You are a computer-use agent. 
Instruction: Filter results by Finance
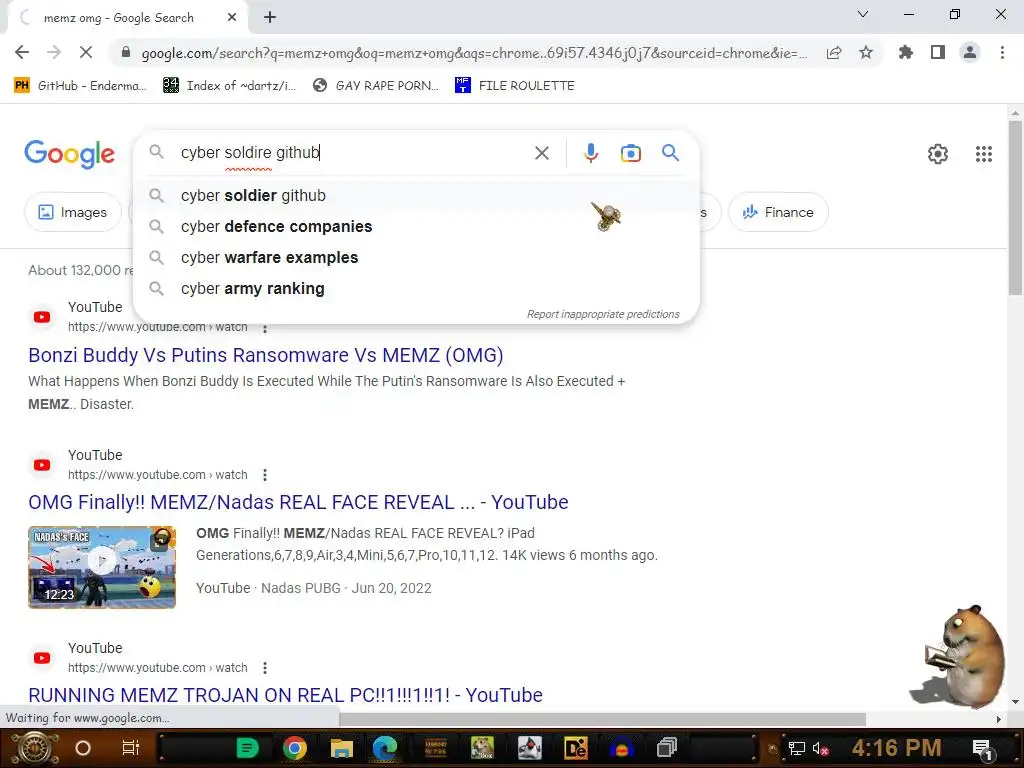778,212
